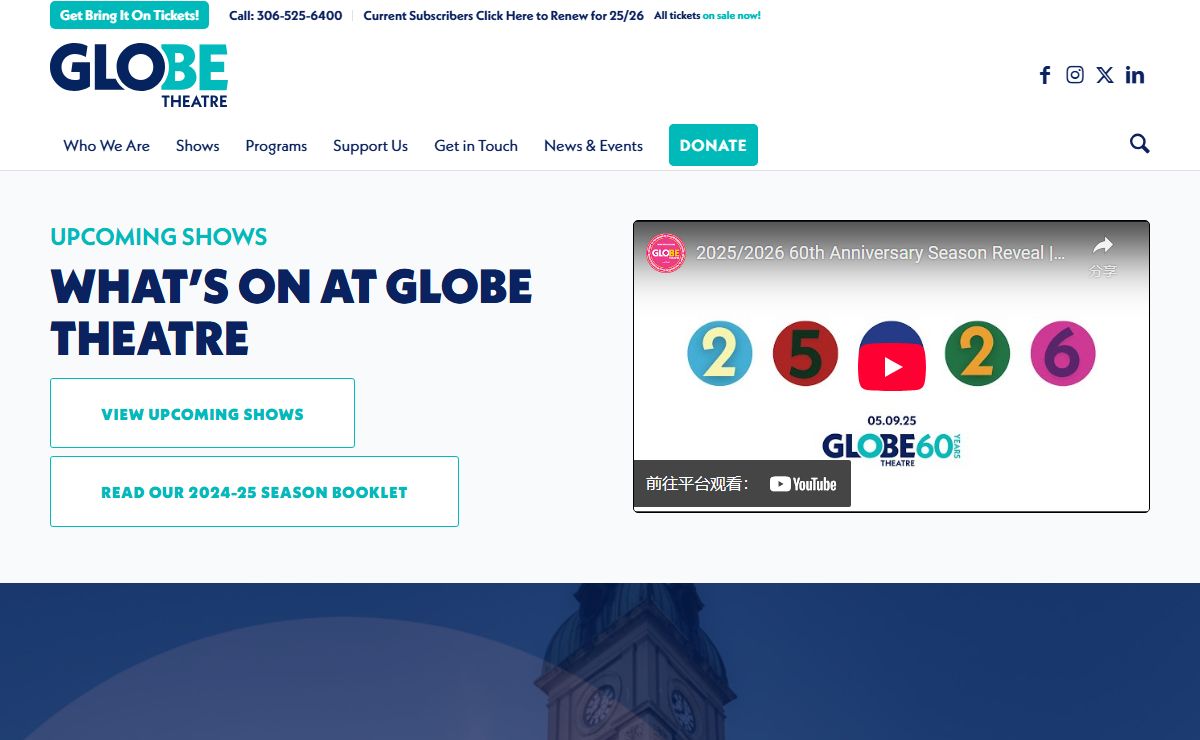Open the Support Us menu
Screen dimensions: 1200x740
pyautogui.click(x=370, y=146)
